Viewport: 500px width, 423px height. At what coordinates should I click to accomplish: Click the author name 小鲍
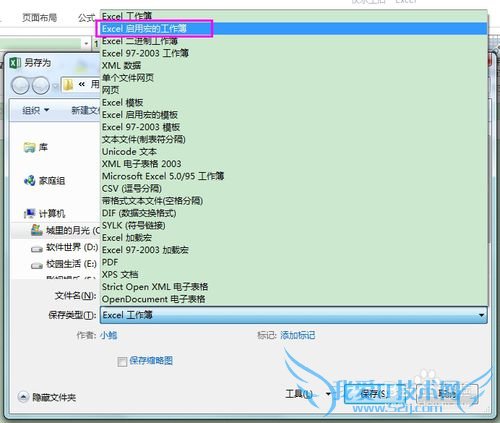click(108, 335)
